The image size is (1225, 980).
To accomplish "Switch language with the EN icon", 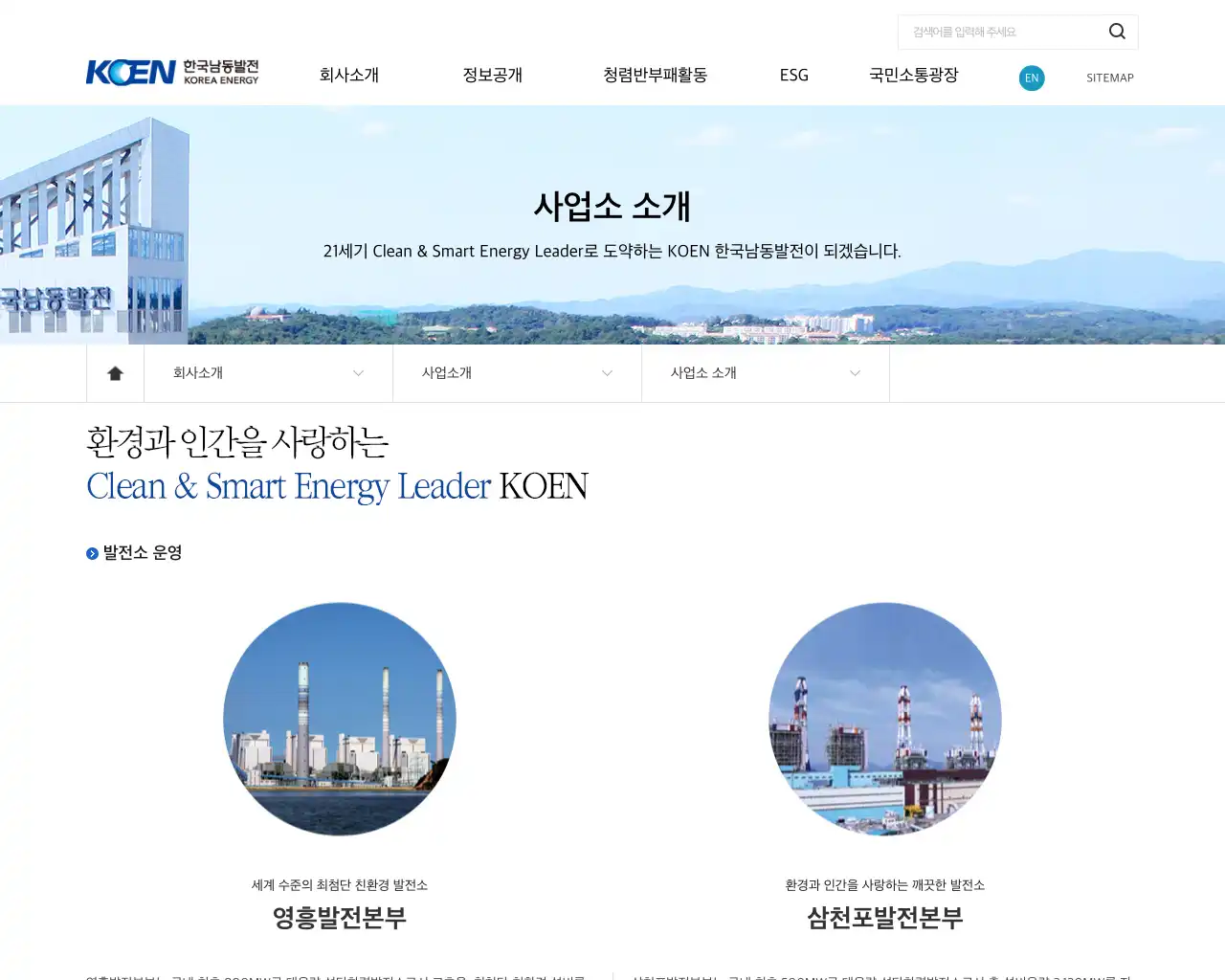I will tap(1031, 78).
